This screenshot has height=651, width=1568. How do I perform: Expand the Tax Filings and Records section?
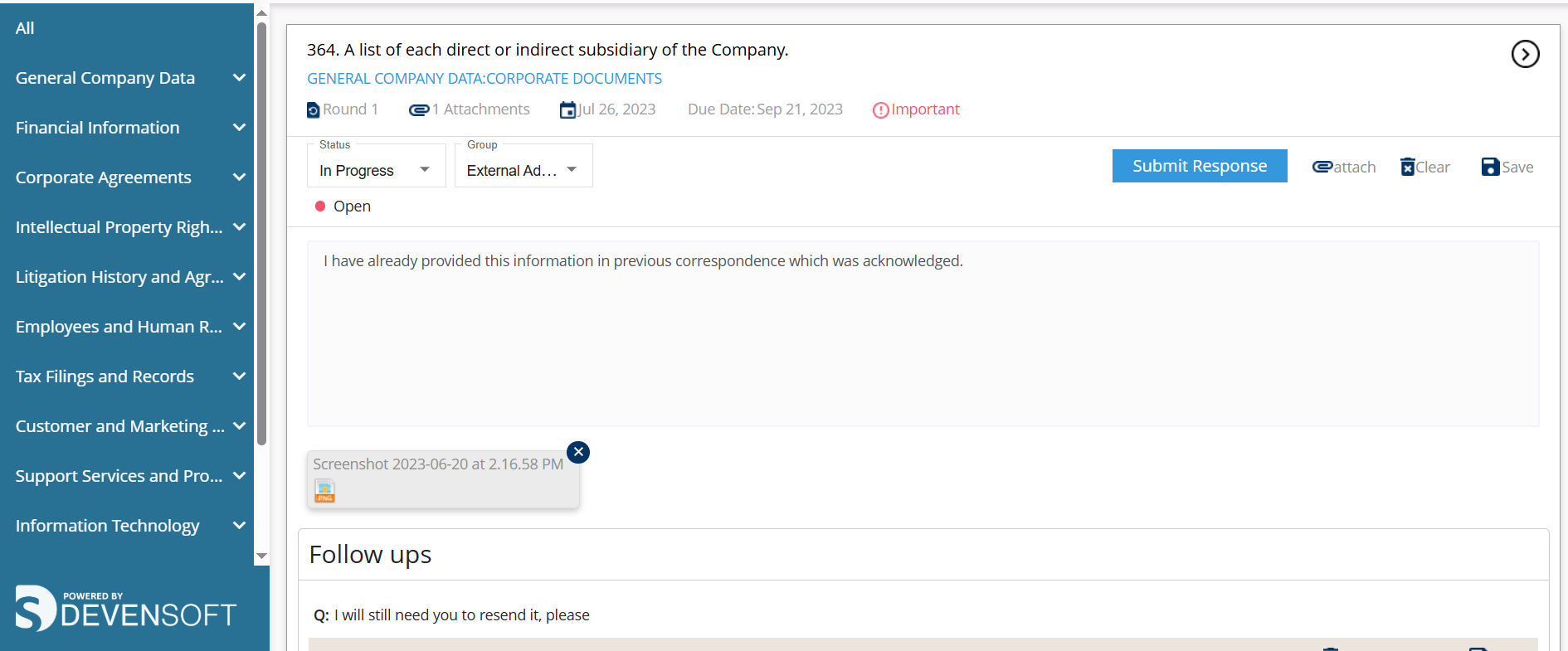click(x=240, y=376)
